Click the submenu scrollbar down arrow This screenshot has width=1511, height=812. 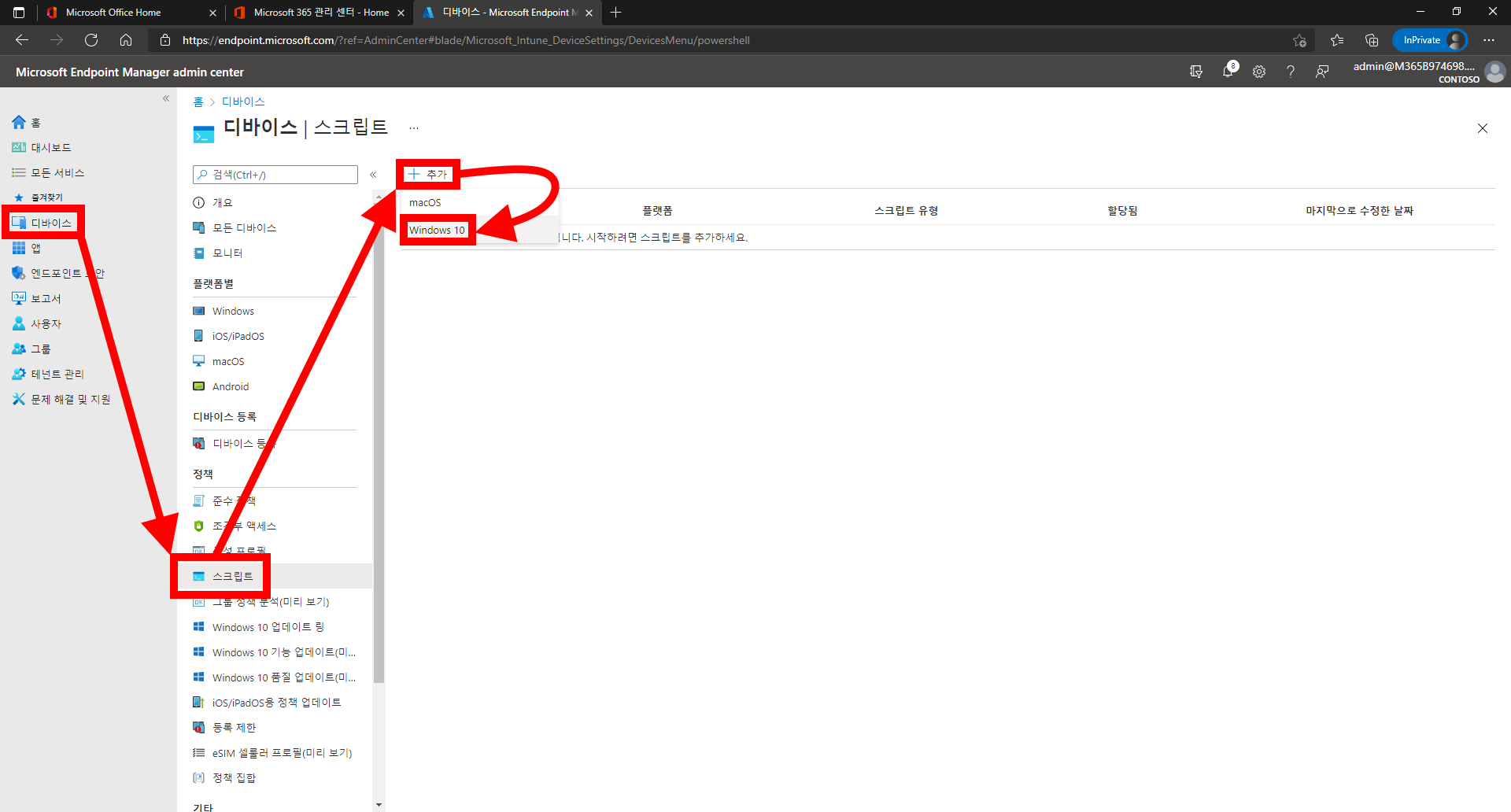pyautogui.click(x=379, y=805)
